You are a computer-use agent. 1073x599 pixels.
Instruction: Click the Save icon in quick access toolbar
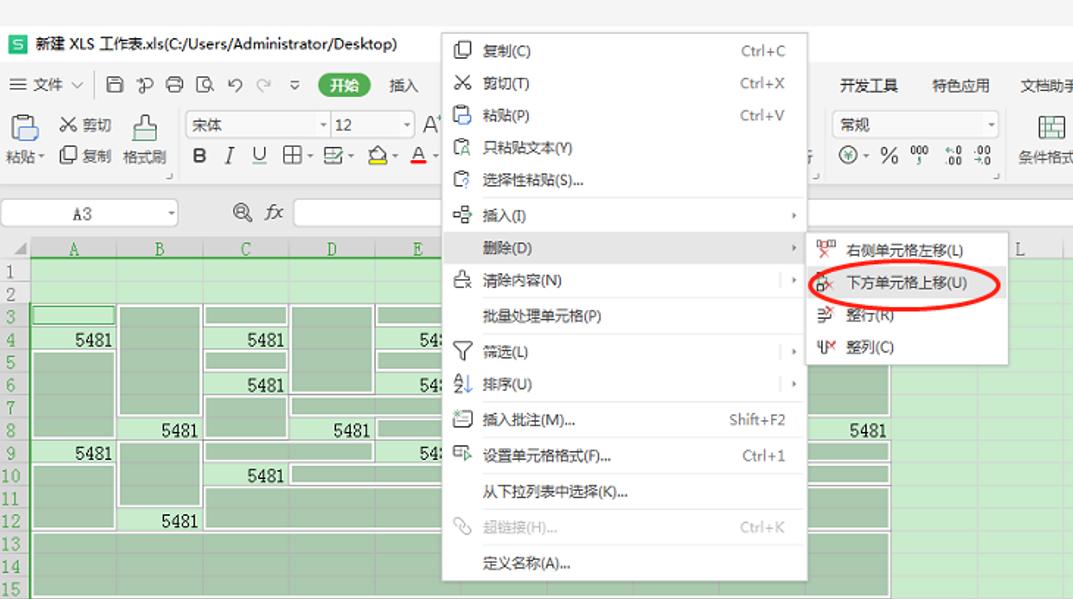coord(113,86)
